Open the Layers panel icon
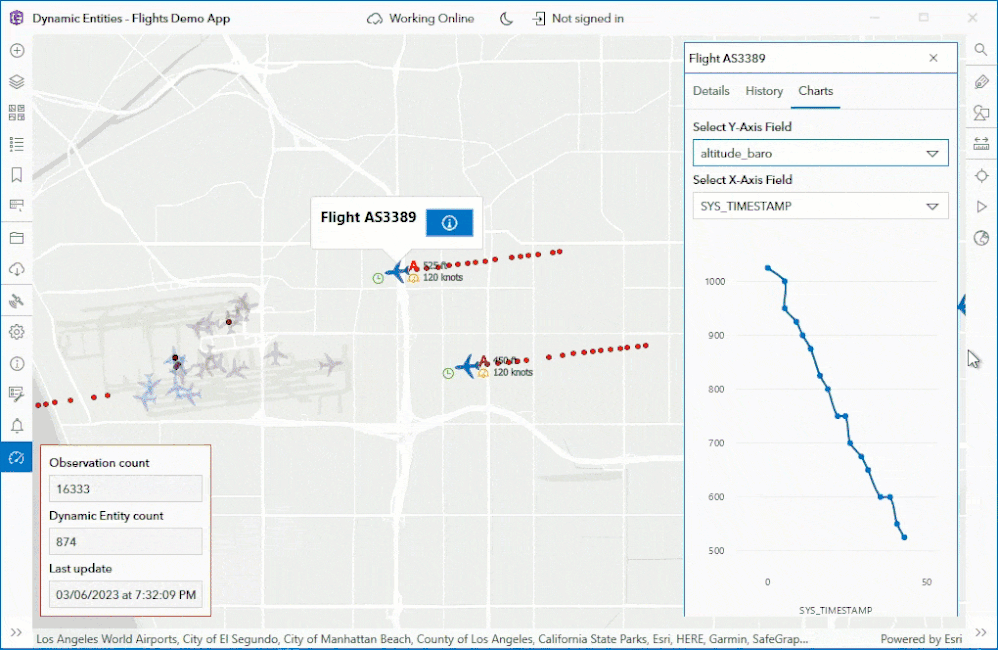998x650 pixels. [17, 81]
